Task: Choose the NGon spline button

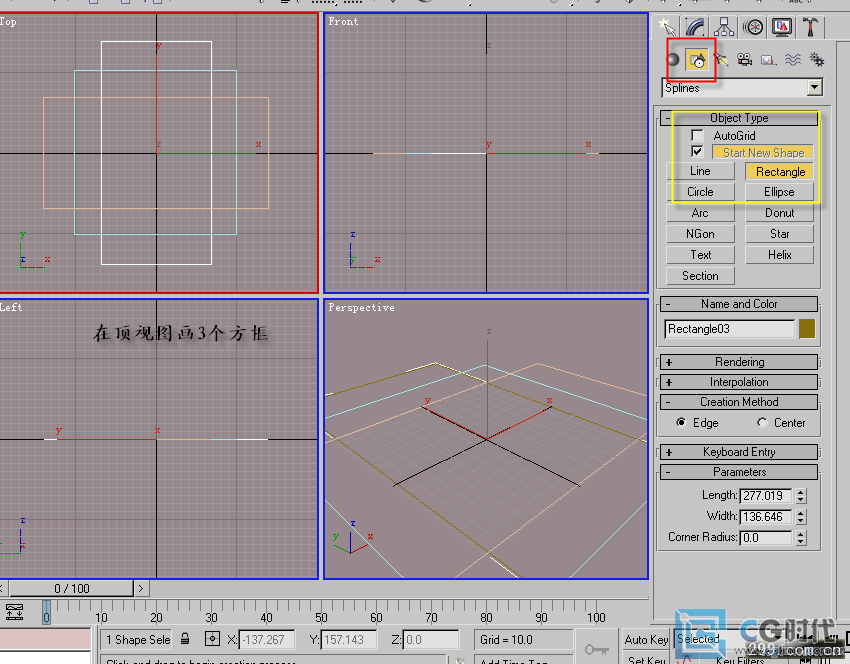Action: tap(700, 234)
